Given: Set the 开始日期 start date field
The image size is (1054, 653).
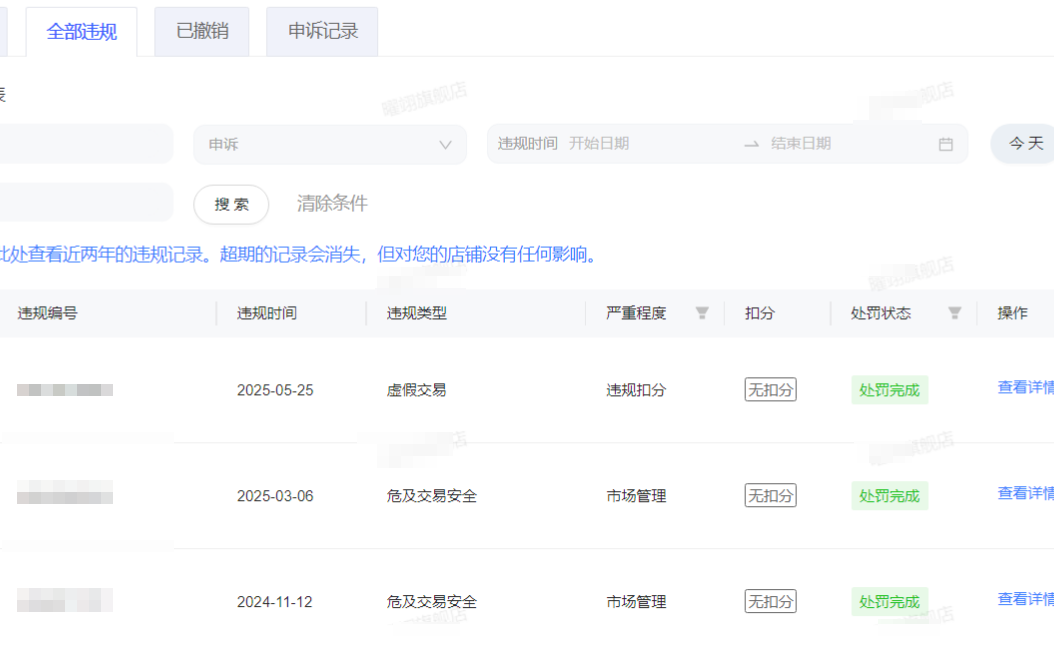Looking at the screenshot, I should click(640, 144).
